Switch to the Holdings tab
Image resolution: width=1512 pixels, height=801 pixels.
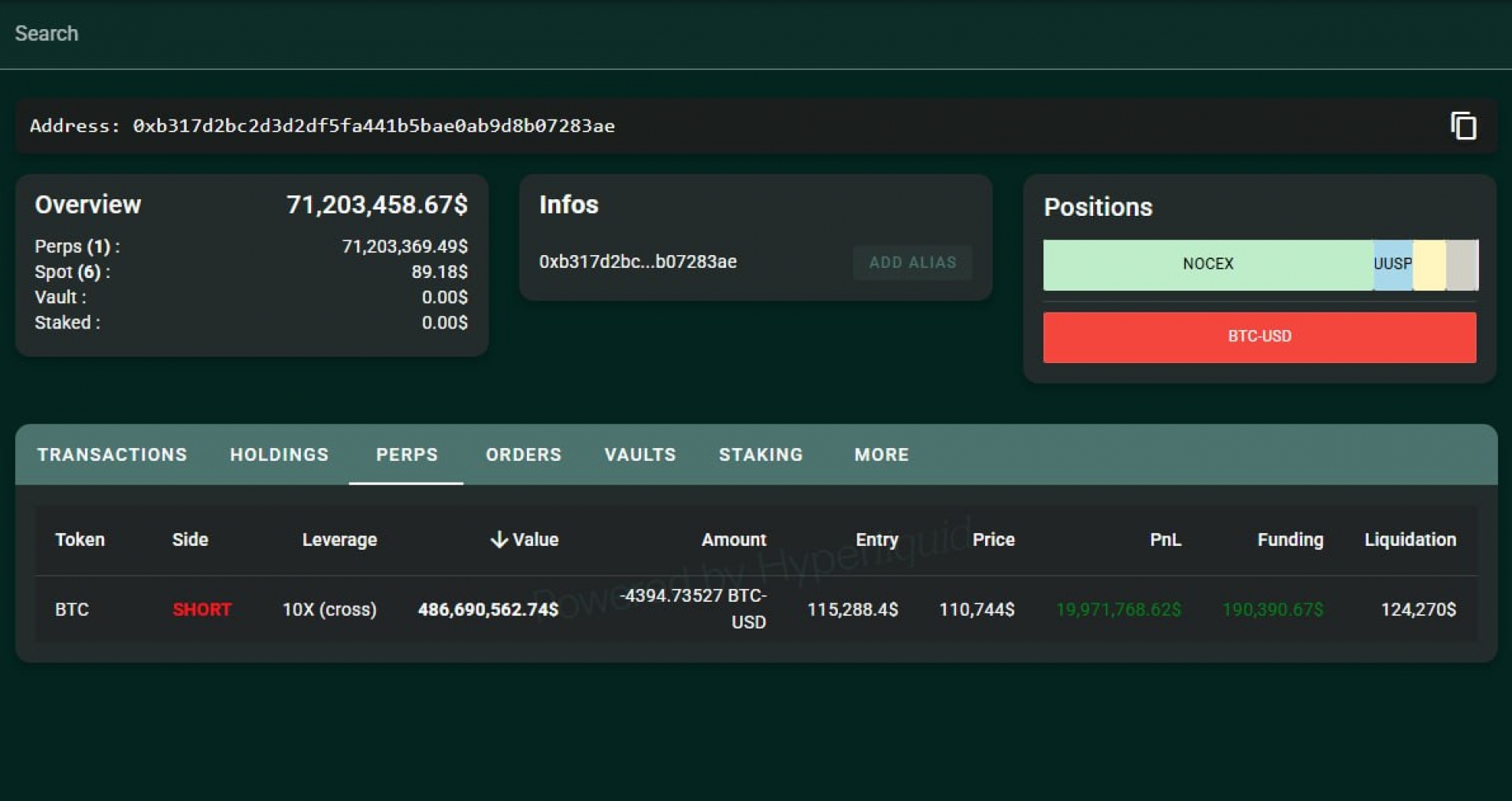click(279, 454)
